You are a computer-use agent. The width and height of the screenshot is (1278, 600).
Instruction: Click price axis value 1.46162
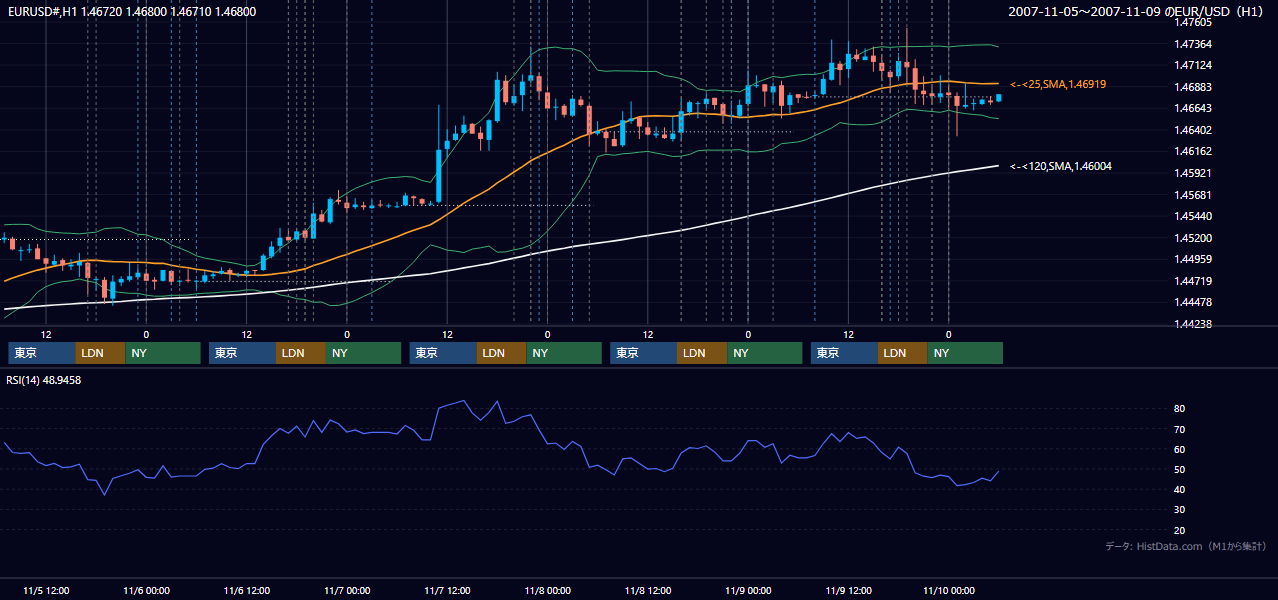click(x=1192, y=152)
